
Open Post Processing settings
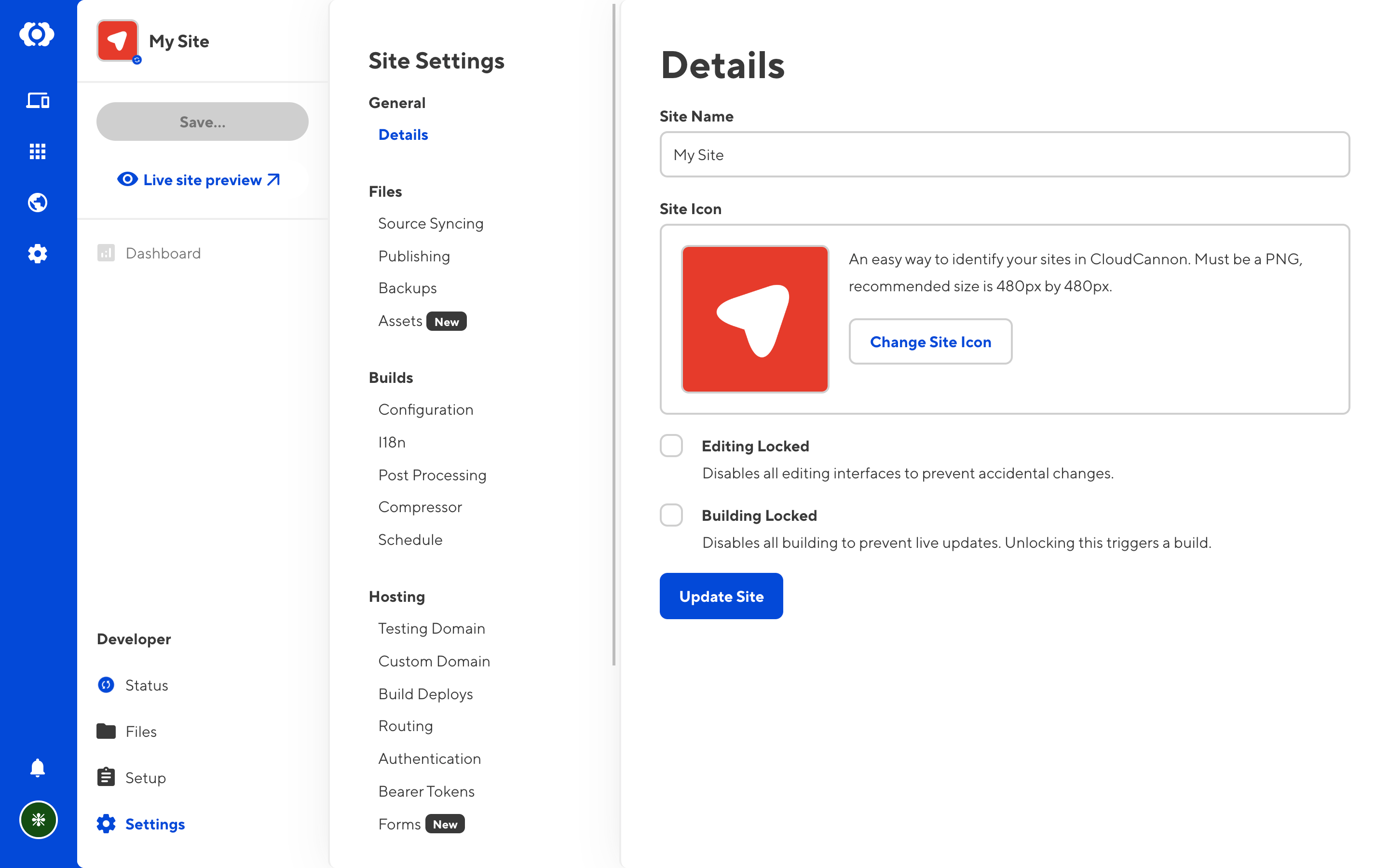[432, 475]
